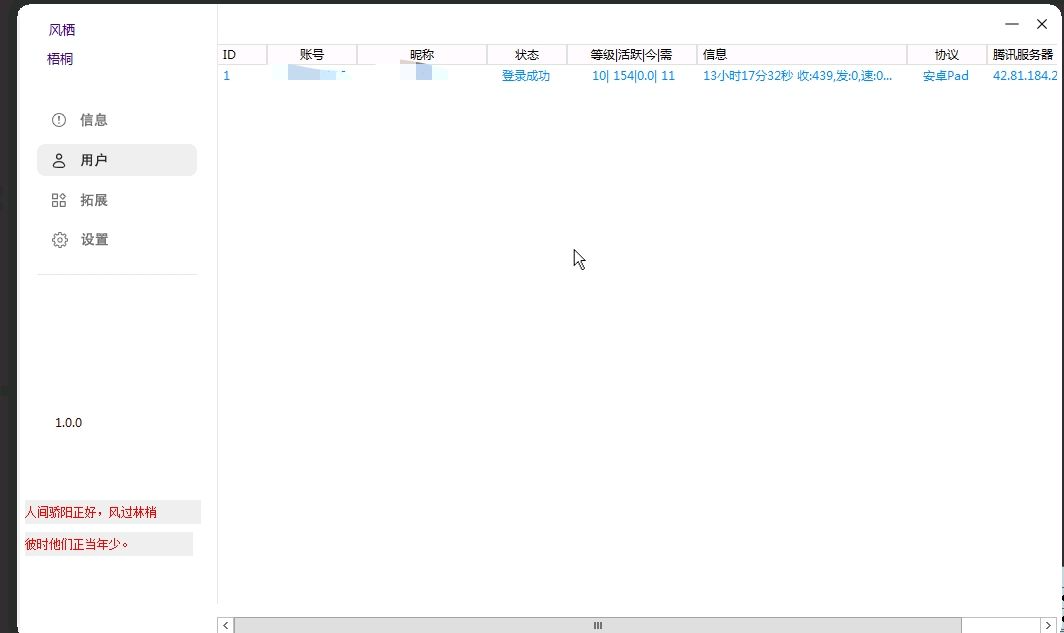The width and height of the screenshot is (1064, 633).
Task: Switch to the 拓展 menu label
Action: [x=94, y=200]
